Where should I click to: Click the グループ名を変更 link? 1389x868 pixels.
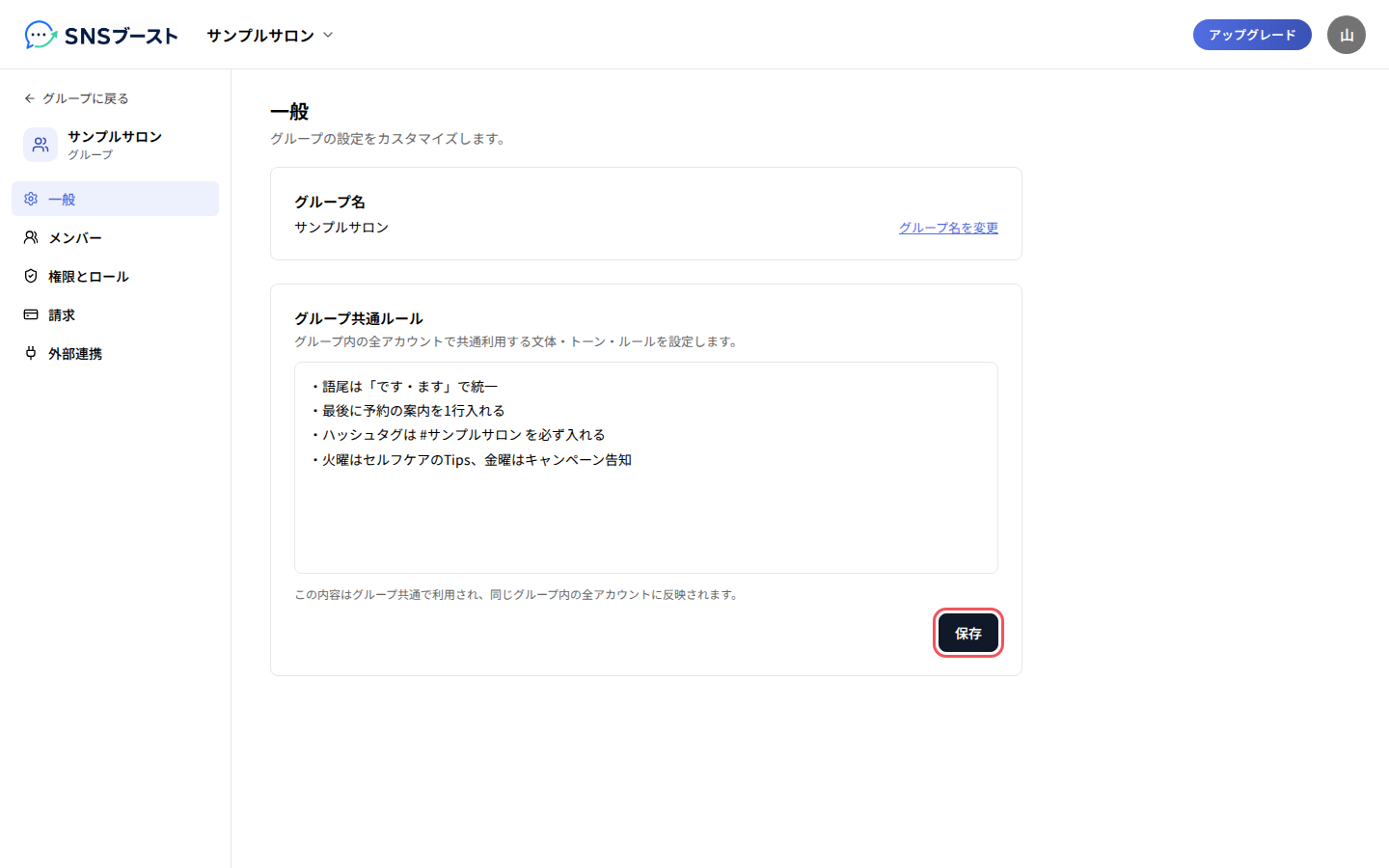[948, 228]
